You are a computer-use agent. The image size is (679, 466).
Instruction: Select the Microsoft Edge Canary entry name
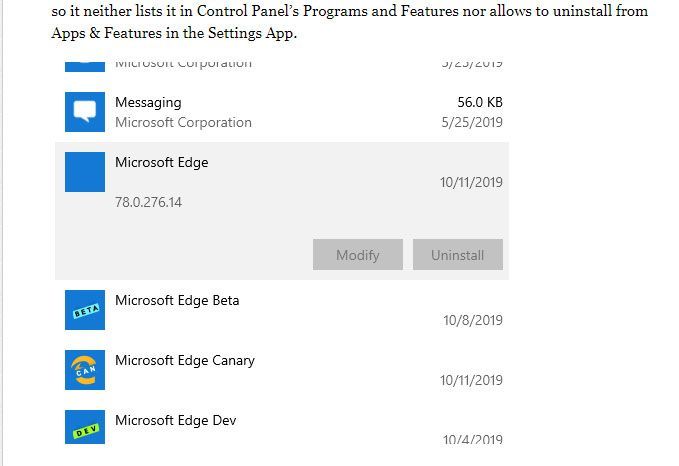[x=185, y=360]
